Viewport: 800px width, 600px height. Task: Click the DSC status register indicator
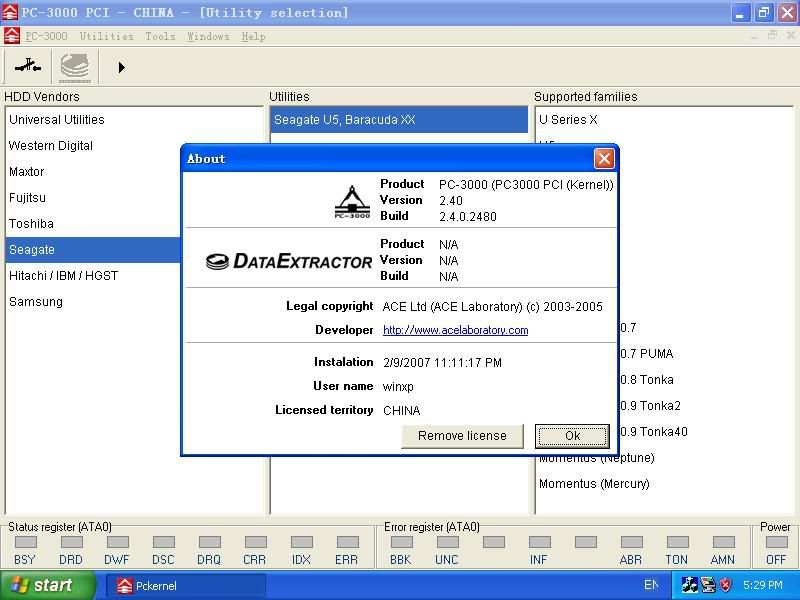coord(163,542)
